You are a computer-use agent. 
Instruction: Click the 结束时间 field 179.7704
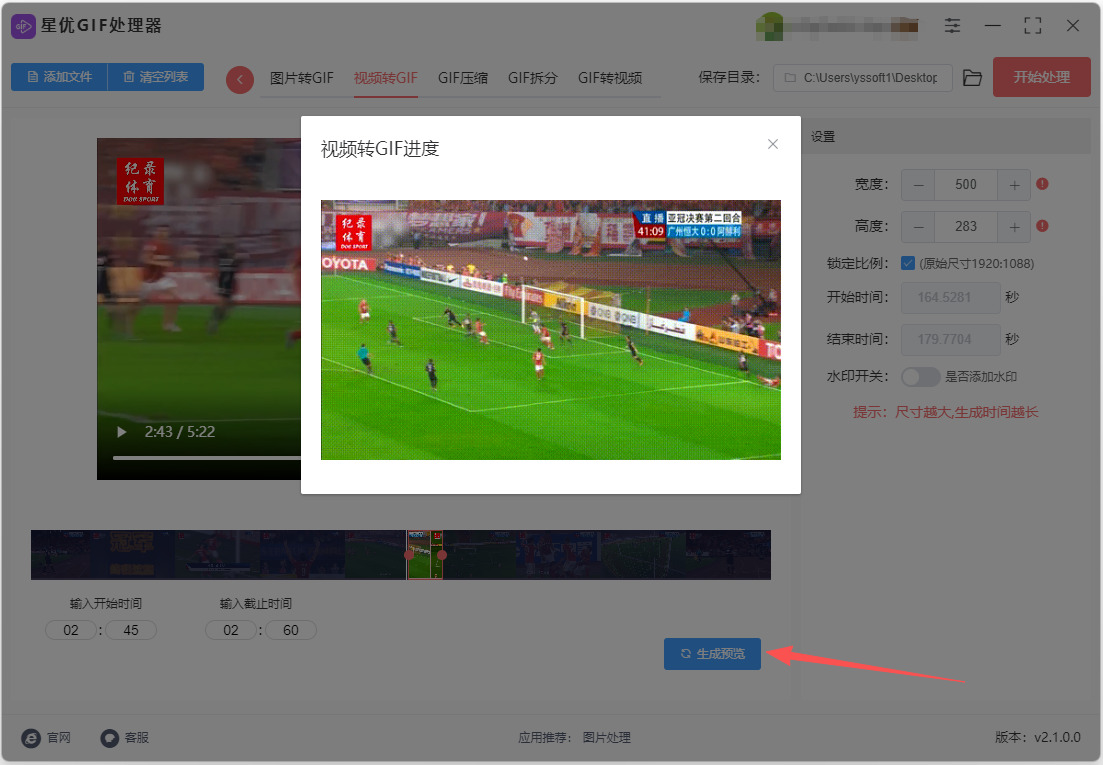[x=950, y=340]
